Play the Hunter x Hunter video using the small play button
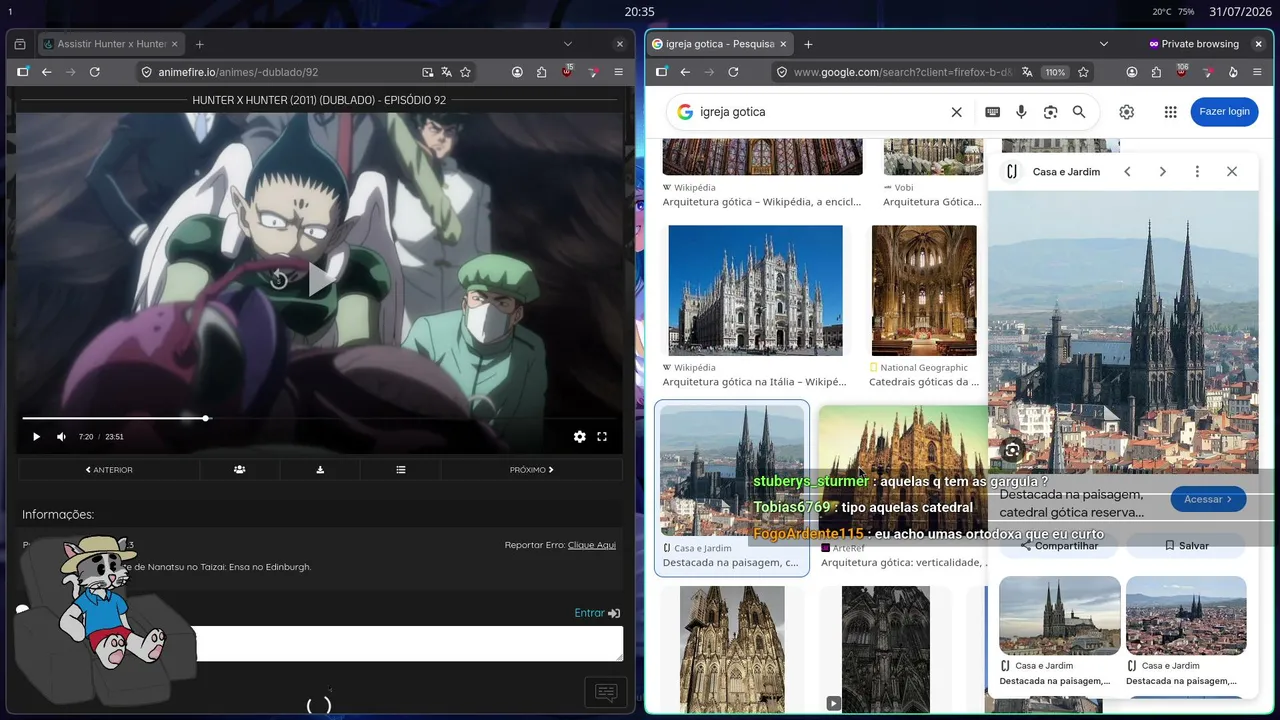The height and width of the screenshot is (720, 1280). tap(36, 437)
